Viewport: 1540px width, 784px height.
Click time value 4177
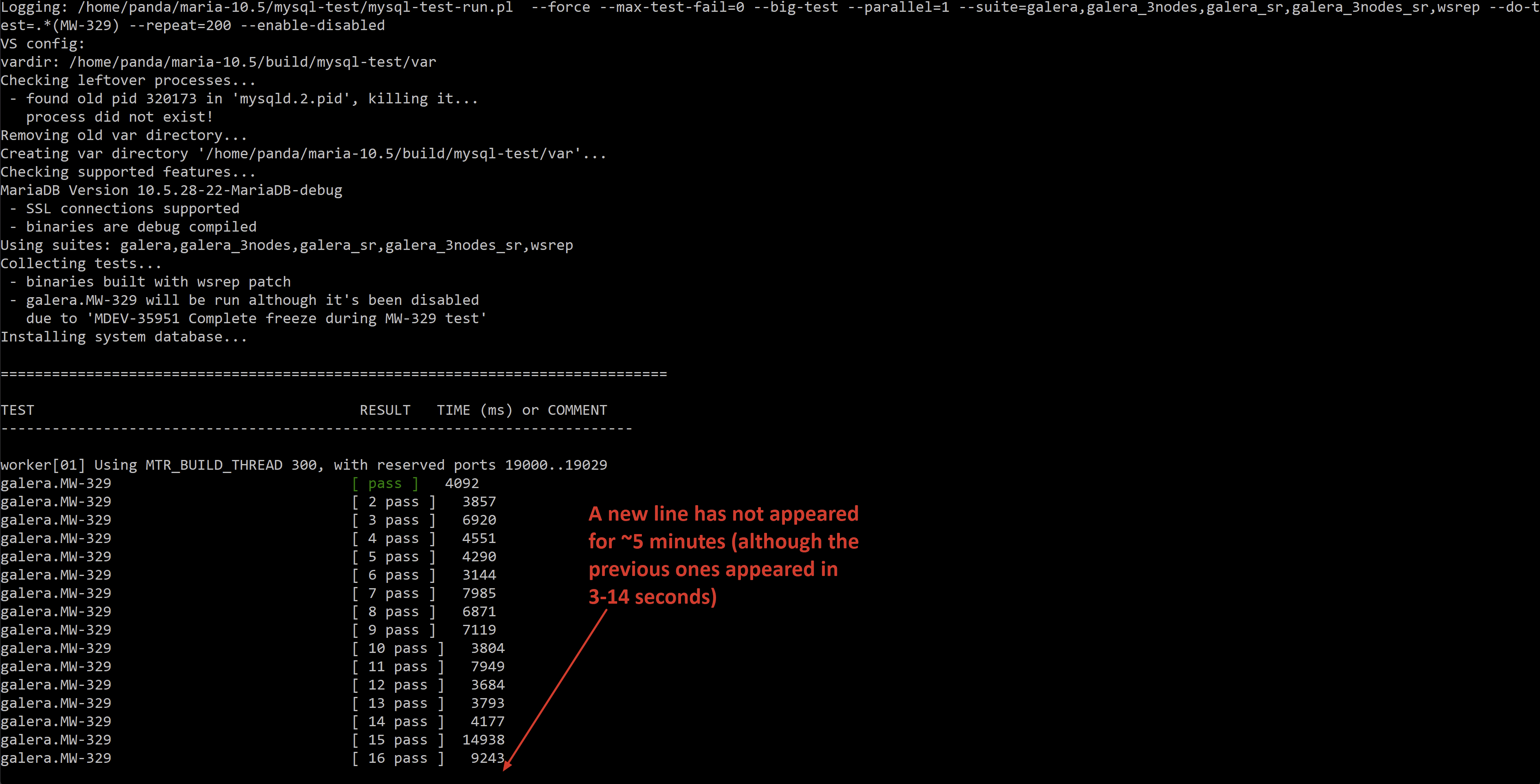488,722
